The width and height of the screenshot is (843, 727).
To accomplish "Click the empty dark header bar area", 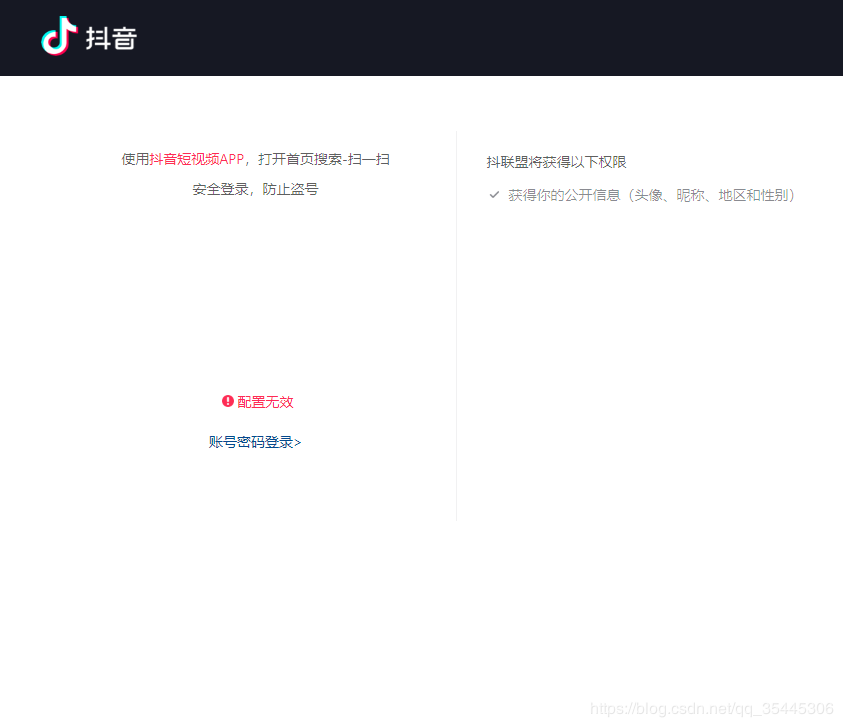I will (500, 38).
